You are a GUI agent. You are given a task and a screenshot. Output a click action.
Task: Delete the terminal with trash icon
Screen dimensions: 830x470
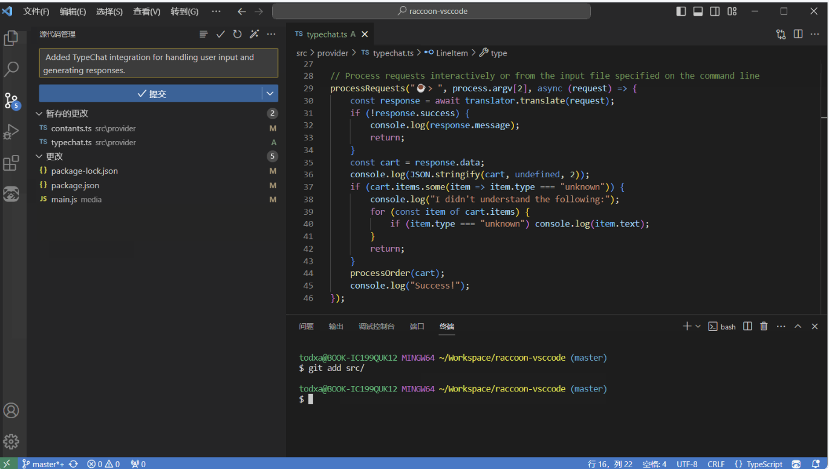(x=764, y=326)
